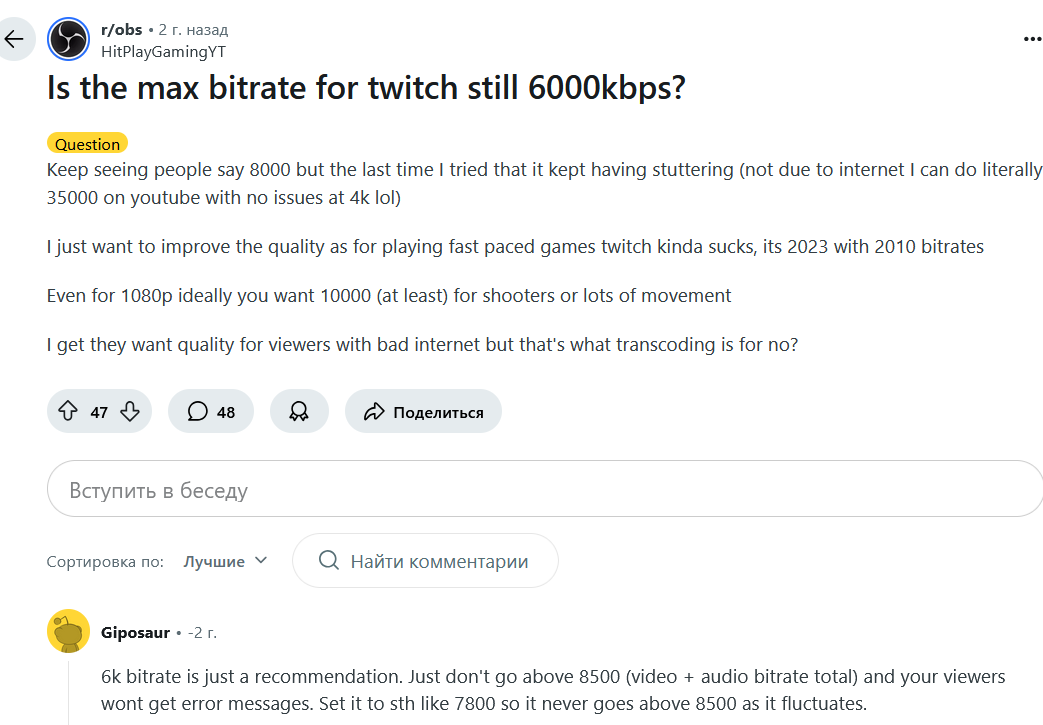The height and width of the screenshot is (725, 1043).
Task: Collapse Giposaur's comment thread line
Action: [x=69, y=693]
